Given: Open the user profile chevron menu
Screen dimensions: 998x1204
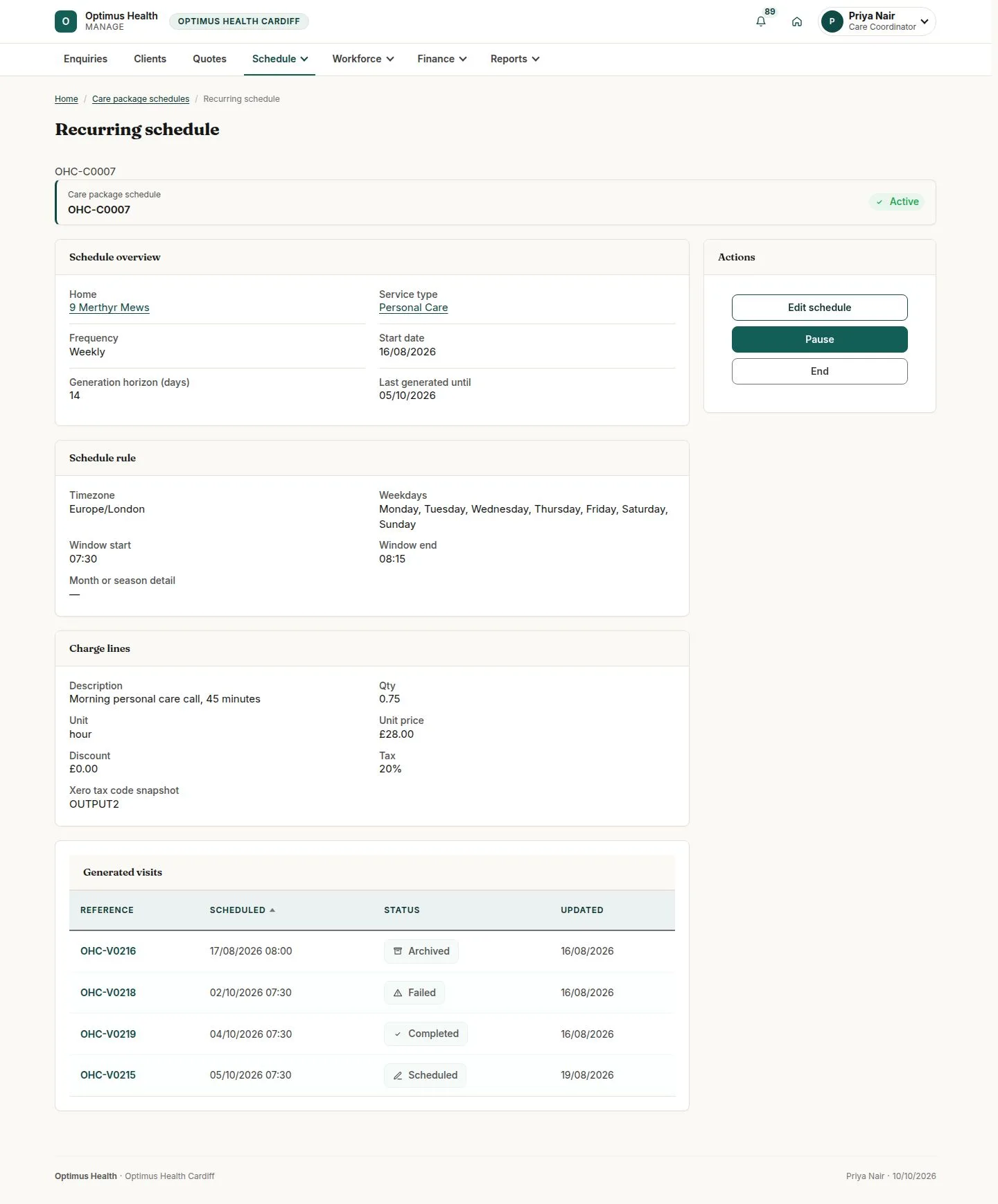Looking at the screenshot, I should (x=925, y=21).
